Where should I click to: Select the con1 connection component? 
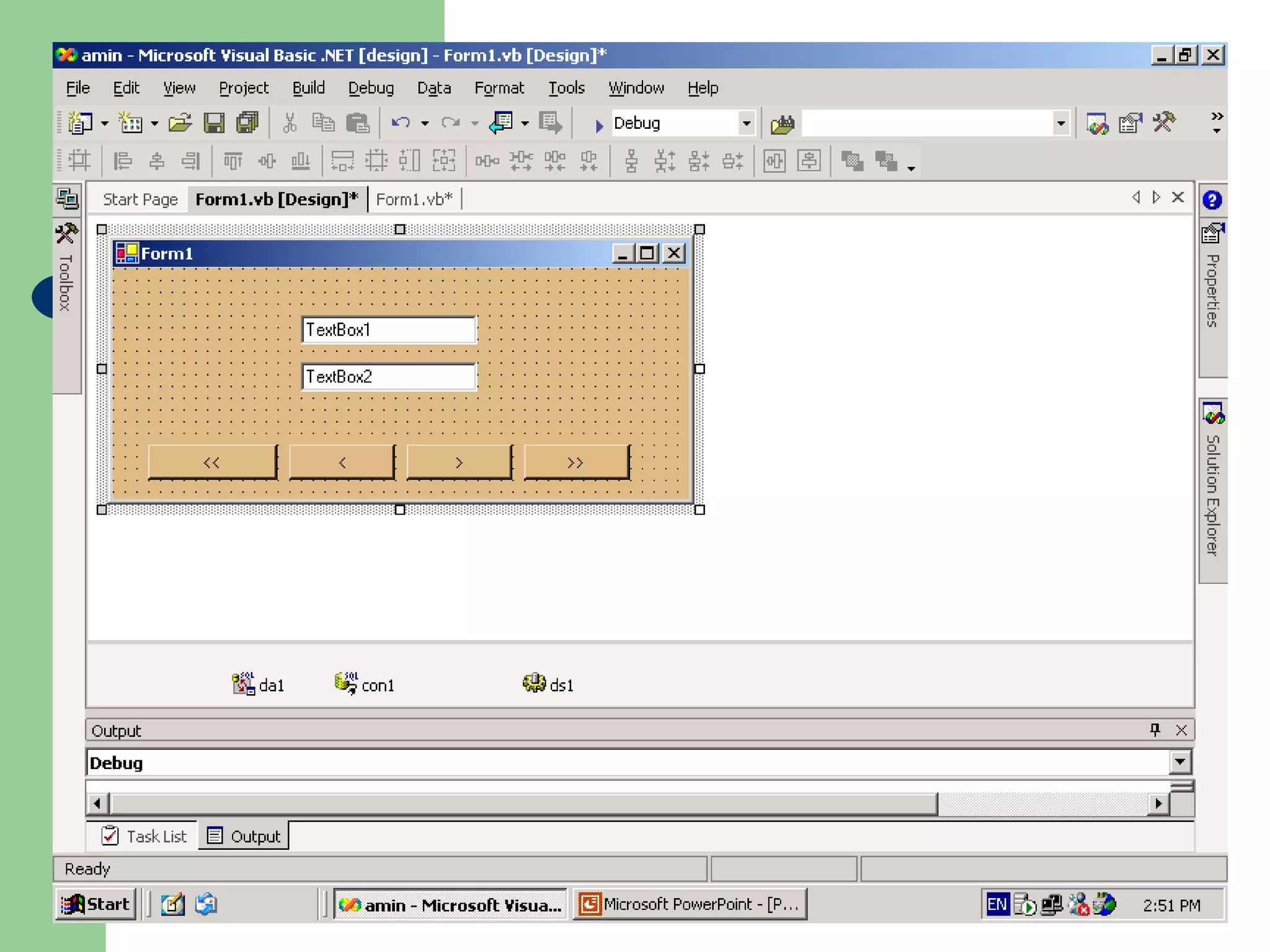point(365,684)
